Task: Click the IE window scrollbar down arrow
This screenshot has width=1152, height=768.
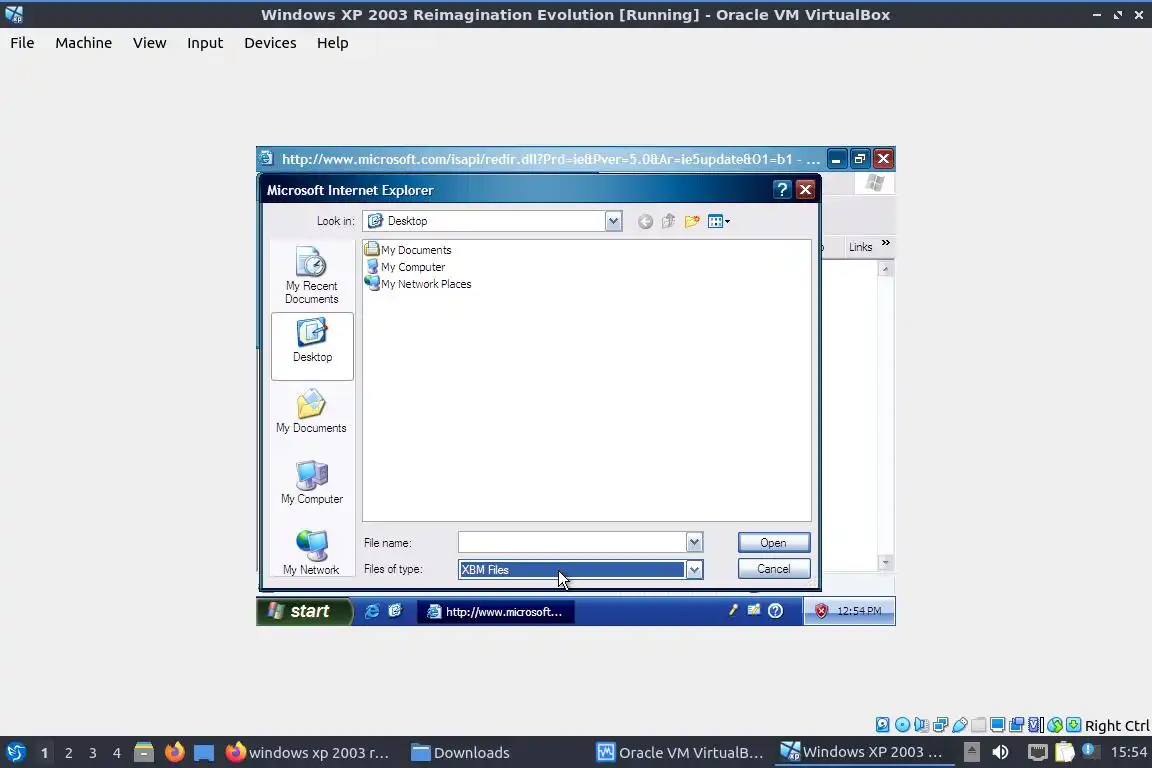Action: pyautogui.click(x=885, y=563)
